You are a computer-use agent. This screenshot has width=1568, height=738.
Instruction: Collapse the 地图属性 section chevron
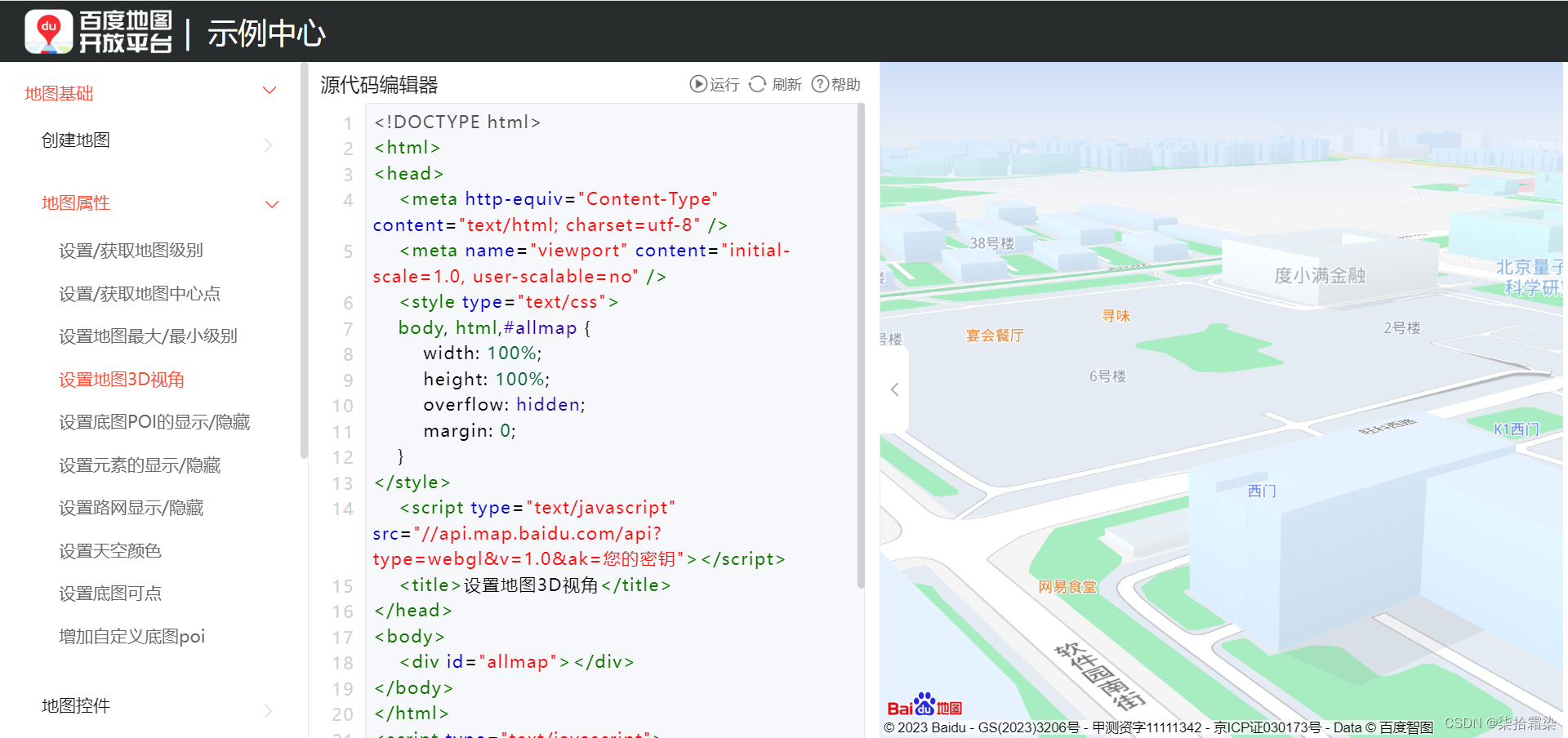pyautogui.click(x=273, y=204)
